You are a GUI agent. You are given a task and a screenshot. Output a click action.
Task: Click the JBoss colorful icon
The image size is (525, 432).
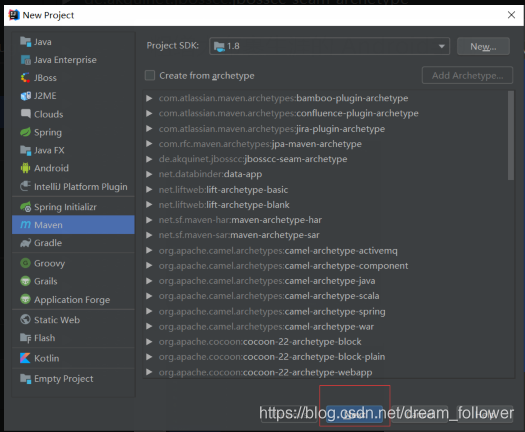click(25, 78)
